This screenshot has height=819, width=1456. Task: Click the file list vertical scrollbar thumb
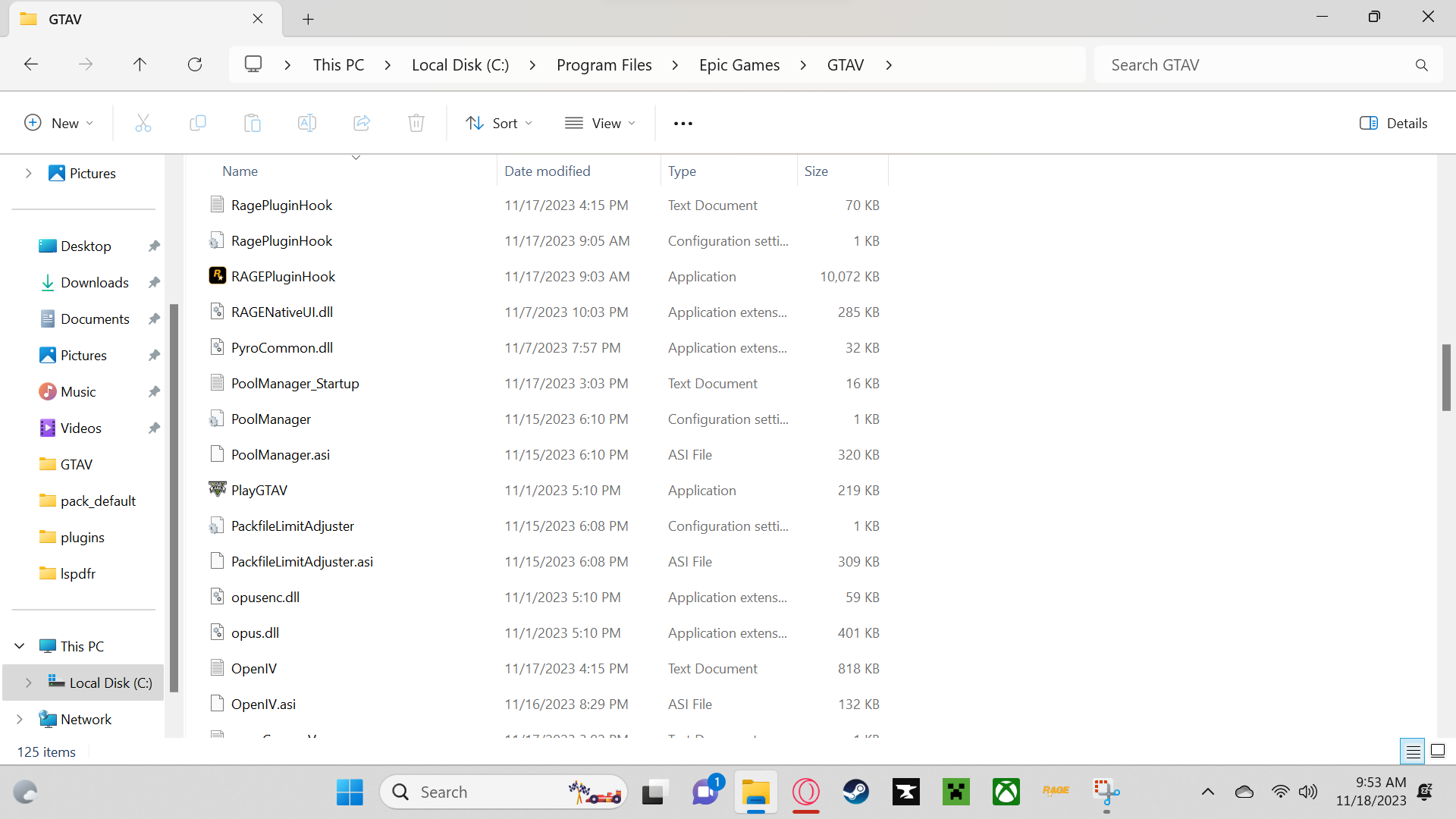click(x=1446, y=377)
